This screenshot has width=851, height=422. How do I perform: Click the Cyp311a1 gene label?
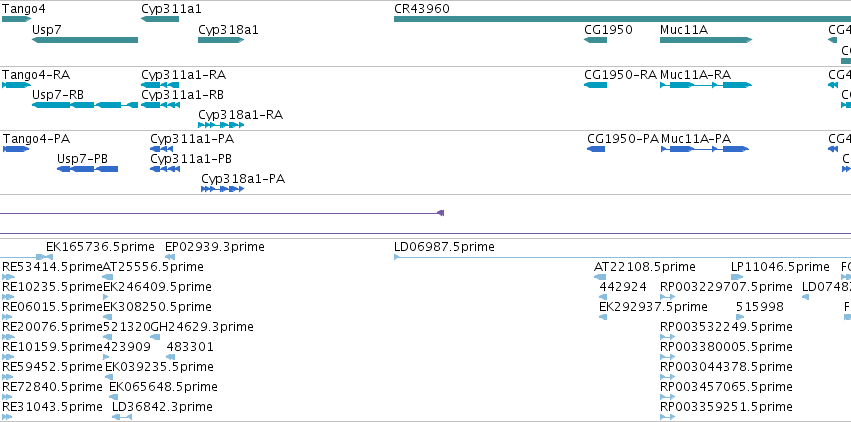click(x=171, y=8)
